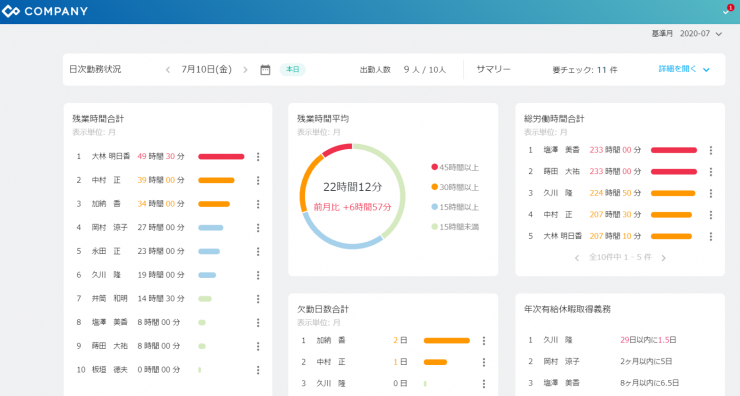The width and height of the screenshot is (740, 396).
Task: Toggle 15時間以上 legend item
Action: click(x=455, y=207)
